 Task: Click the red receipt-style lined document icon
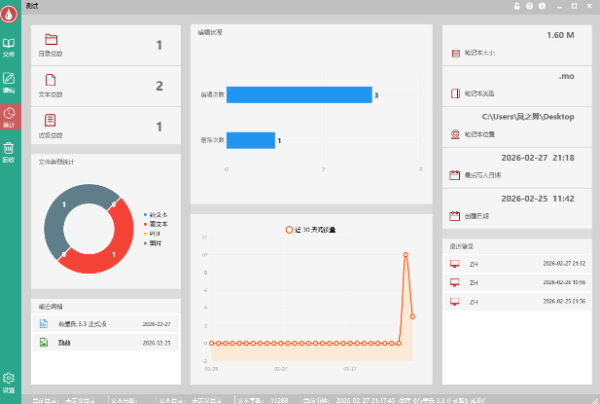coord(50,121)
